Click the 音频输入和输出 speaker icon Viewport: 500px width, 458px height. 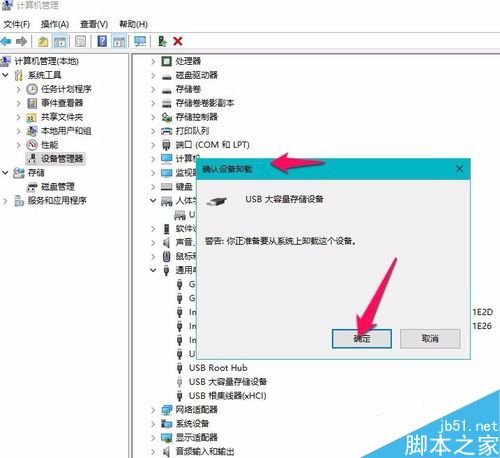point(166,452)
